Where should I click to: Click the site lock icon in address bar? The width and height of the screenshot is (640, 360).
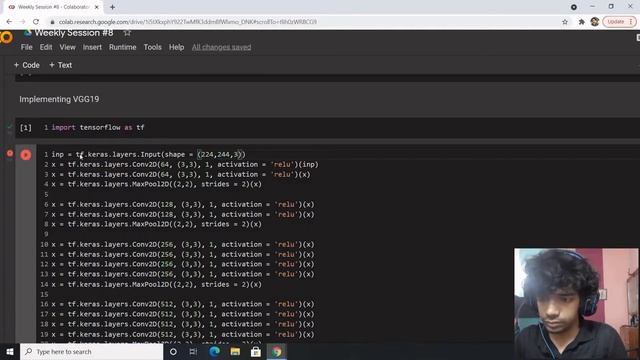(52, 22)
